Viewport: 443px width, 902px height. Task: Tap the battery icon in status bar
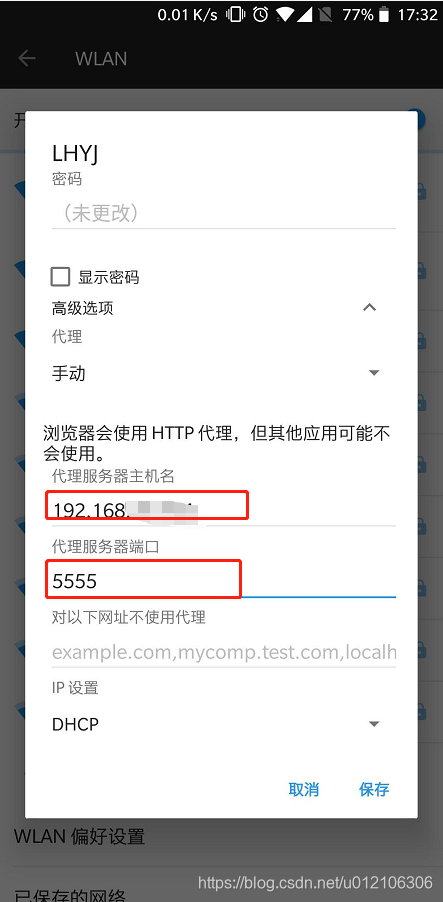point(385,14)
